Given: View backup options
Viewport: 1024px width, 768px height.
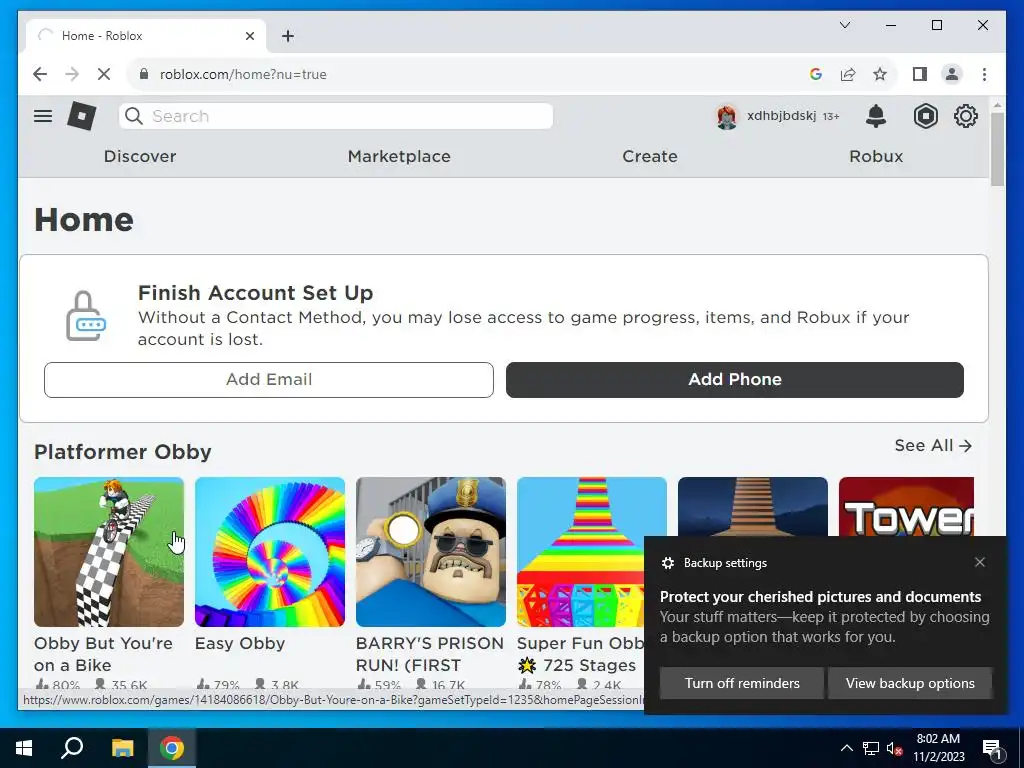Looking at the screenshot, I should click(x=910, y=683).
